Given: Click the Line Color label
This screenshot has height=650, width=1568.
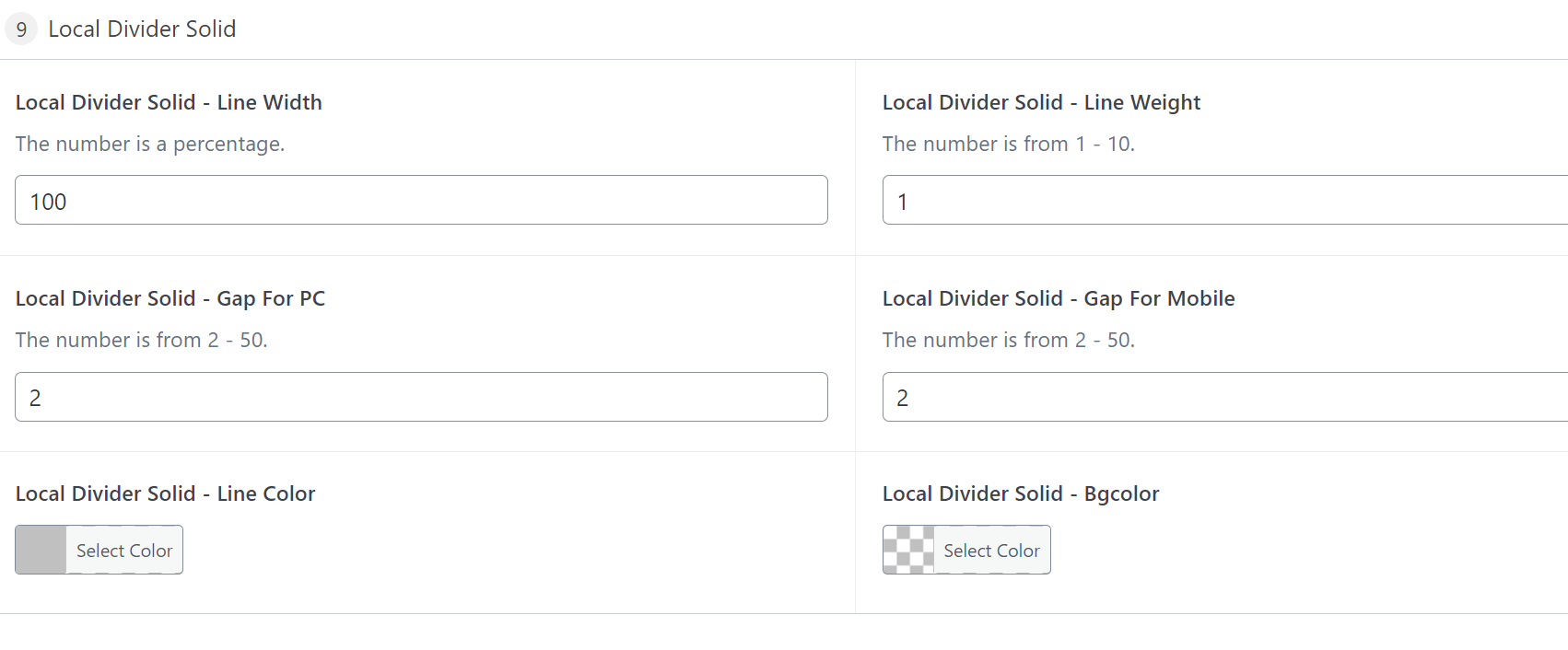Looking at the screenshot, I should [165, 493].
